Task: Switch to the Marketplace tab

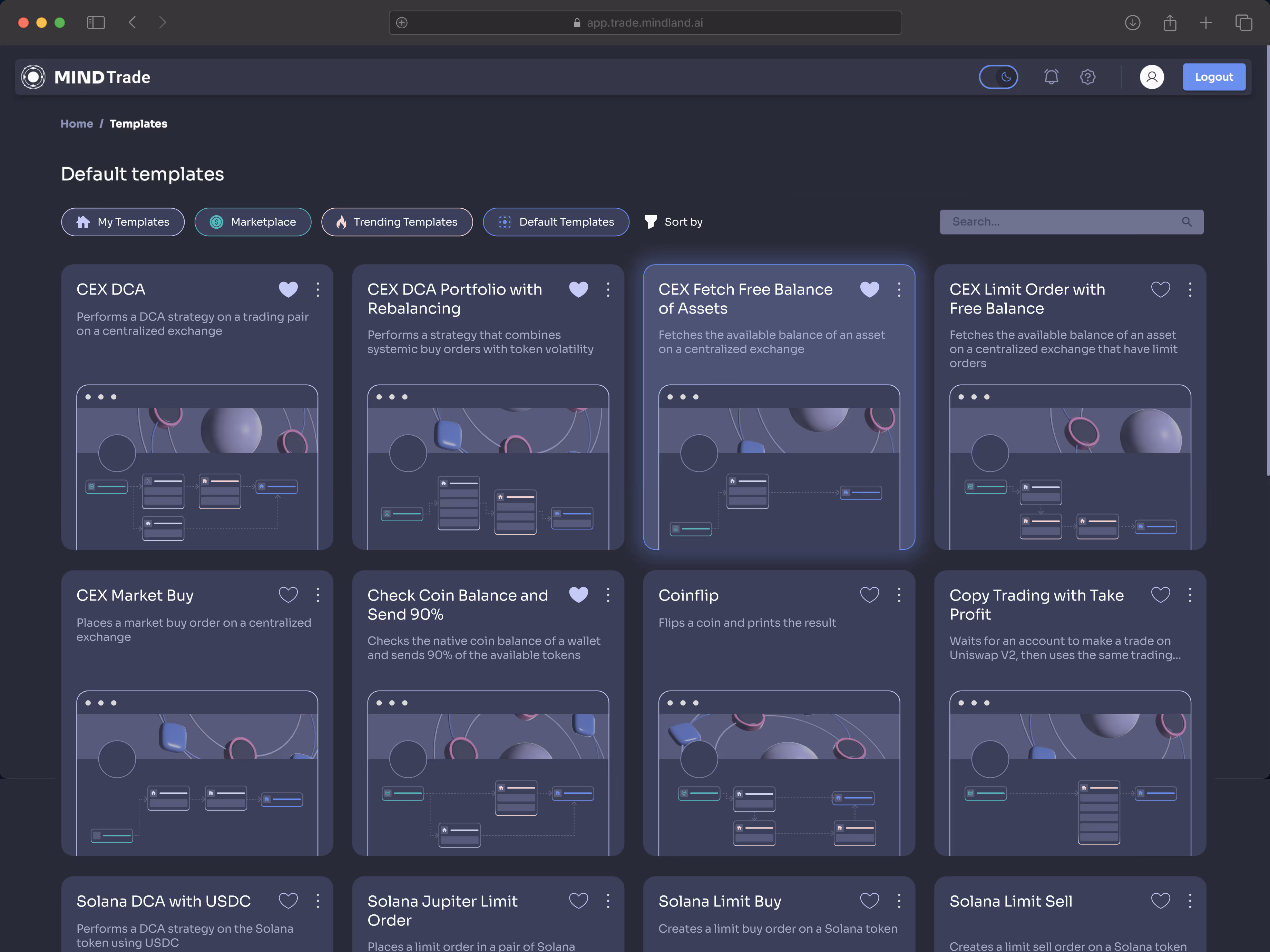Action: click(253, 222)
